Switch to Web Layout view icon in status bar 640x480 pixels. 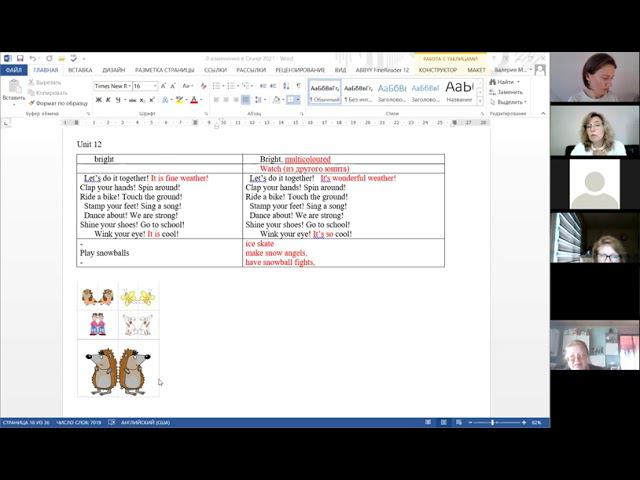click(x=459, y=422)
